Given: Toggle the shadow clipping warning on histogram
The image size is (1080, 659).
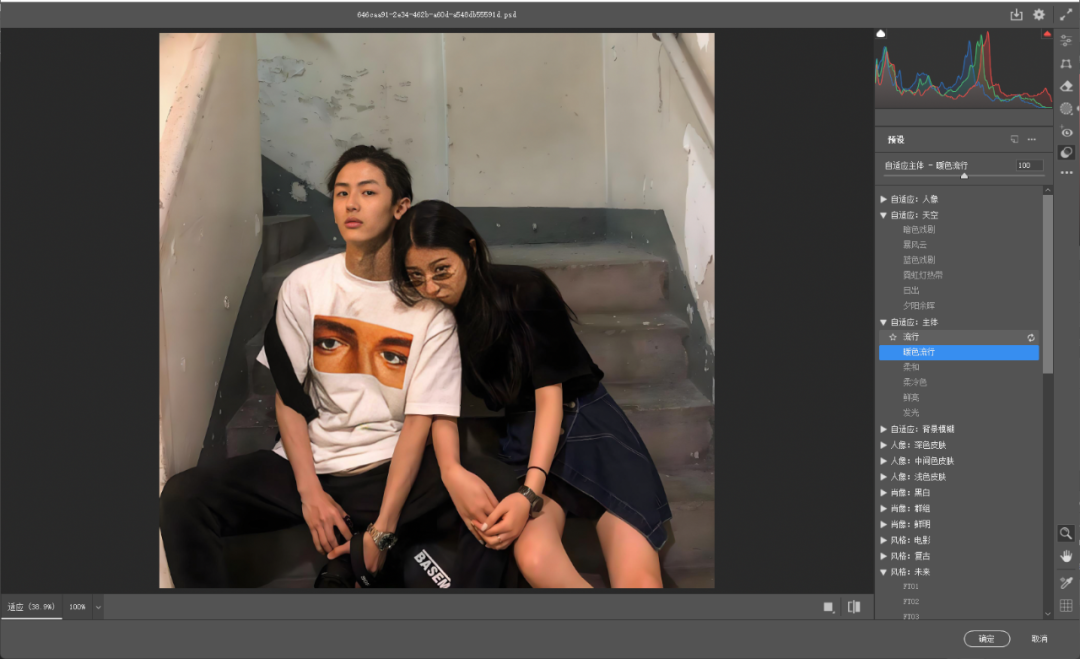Looking at the screenshot, I should coord(881,34).
